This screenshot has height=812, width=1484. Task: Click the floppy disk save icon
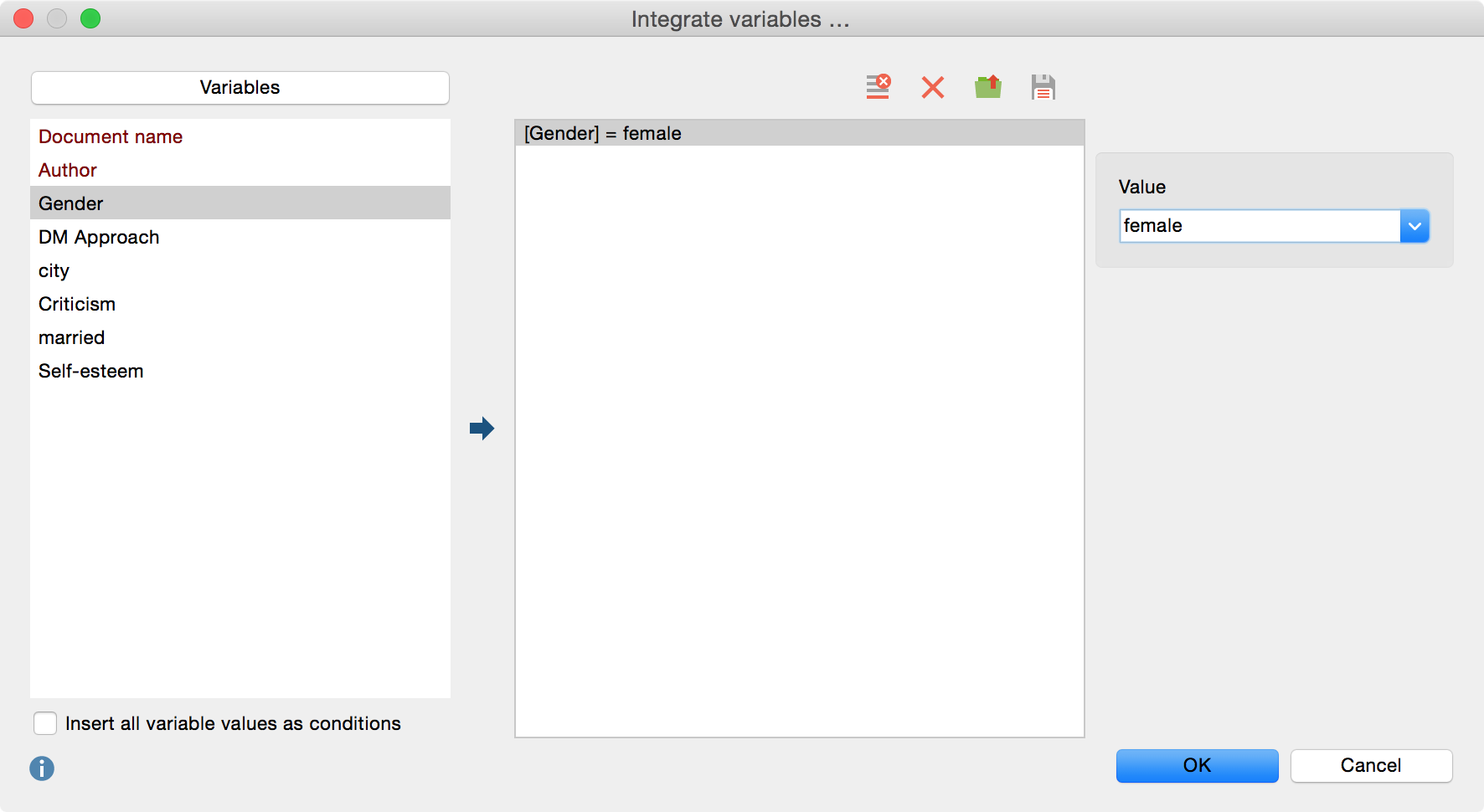click(x=1043, y=87)
